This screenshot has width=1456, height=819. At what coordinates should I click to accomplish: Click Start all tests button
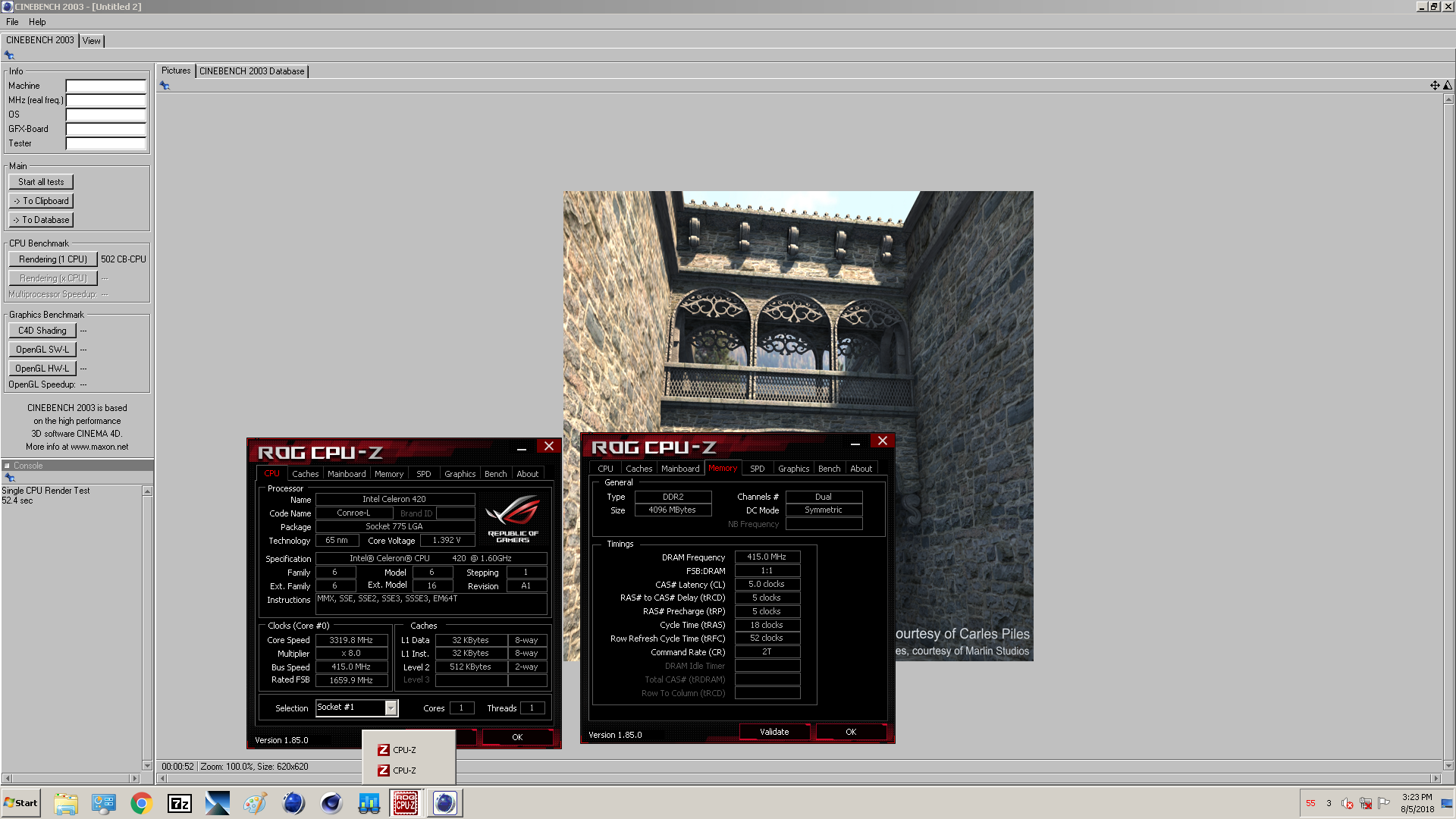41,182
